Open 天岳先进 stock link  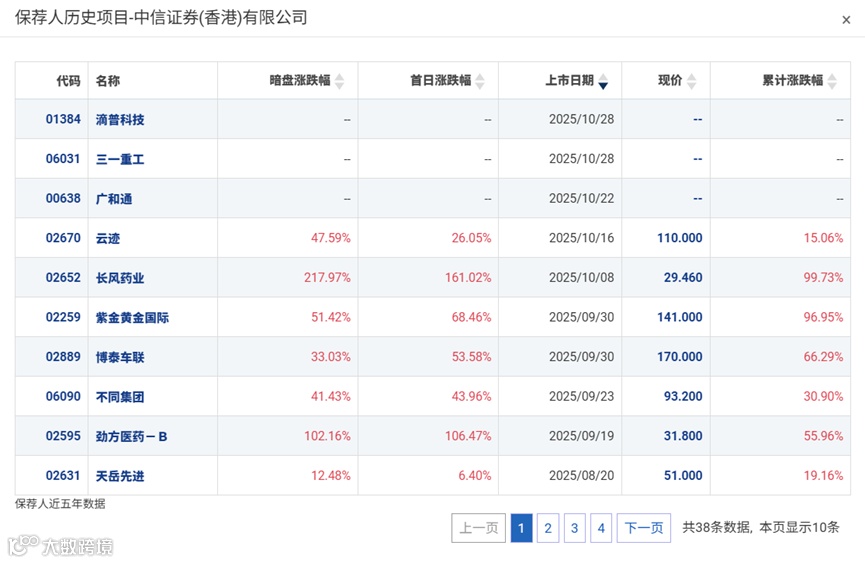[120, 476]
